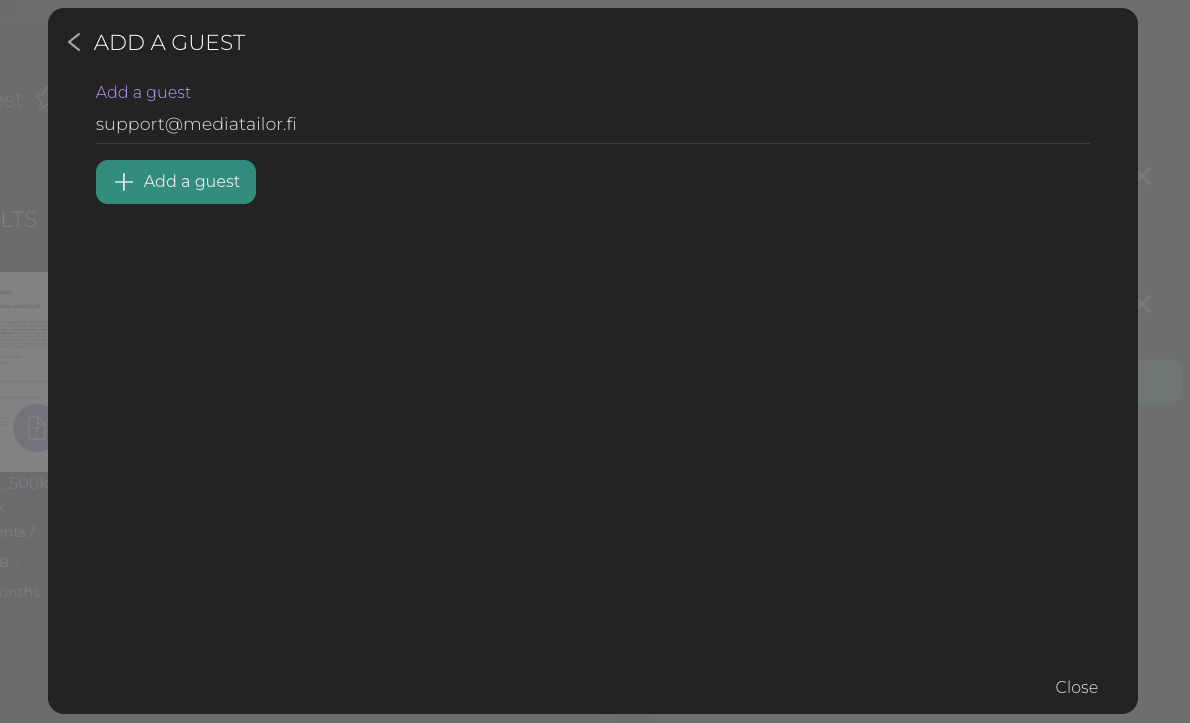The height and width of the screenshot is (723, 1190).
Task: Click the round document icon on the thumbnail
Action: [x=34, y=429]
